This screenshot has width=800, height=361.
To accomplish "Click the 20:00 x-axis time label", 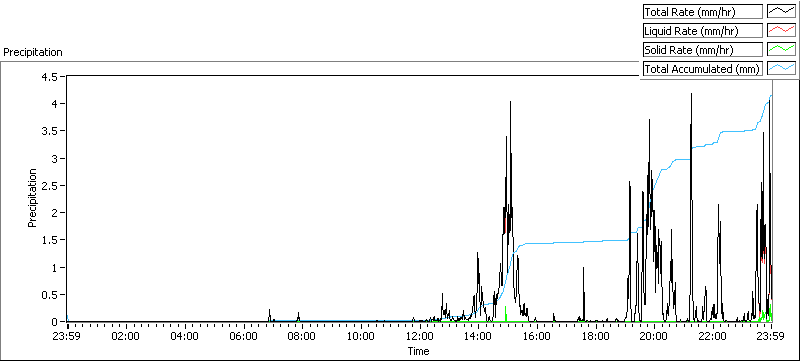I will (654, 336).
